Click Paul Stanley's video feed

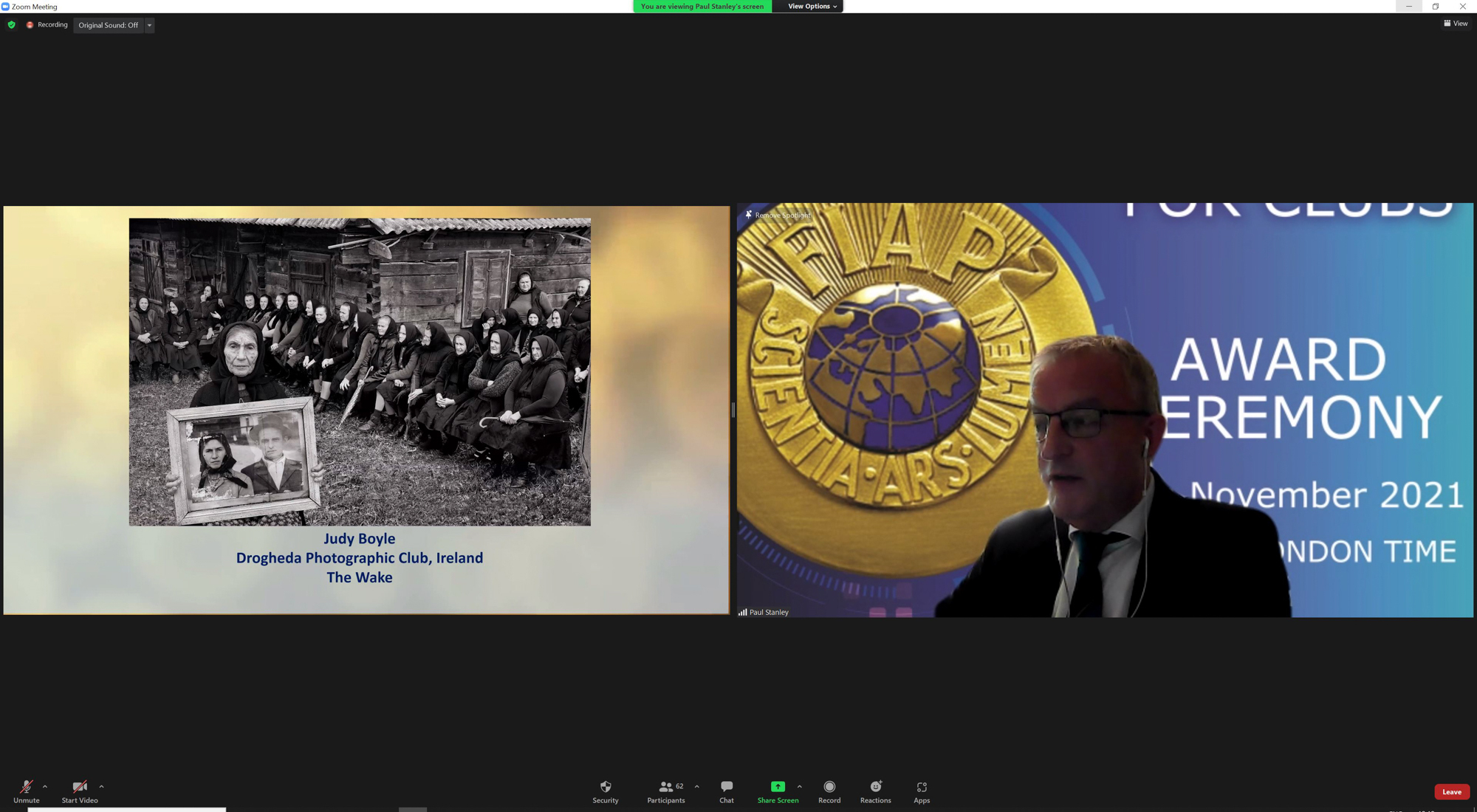tap(1105, 410)
